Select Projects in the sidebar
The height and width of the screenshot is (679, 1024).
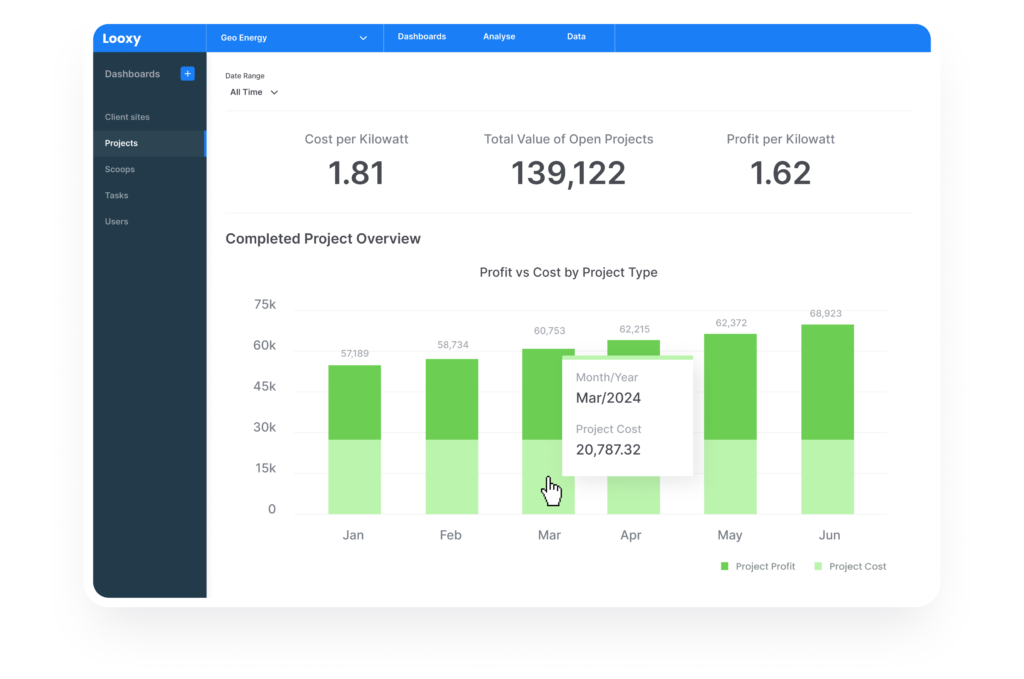121,143
